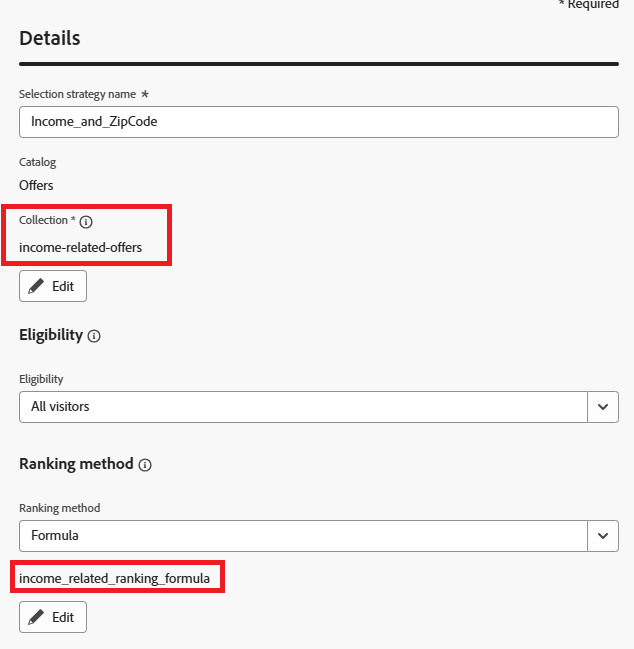Focus the Income_and_ZipCode strategy name field

[318, 122]
